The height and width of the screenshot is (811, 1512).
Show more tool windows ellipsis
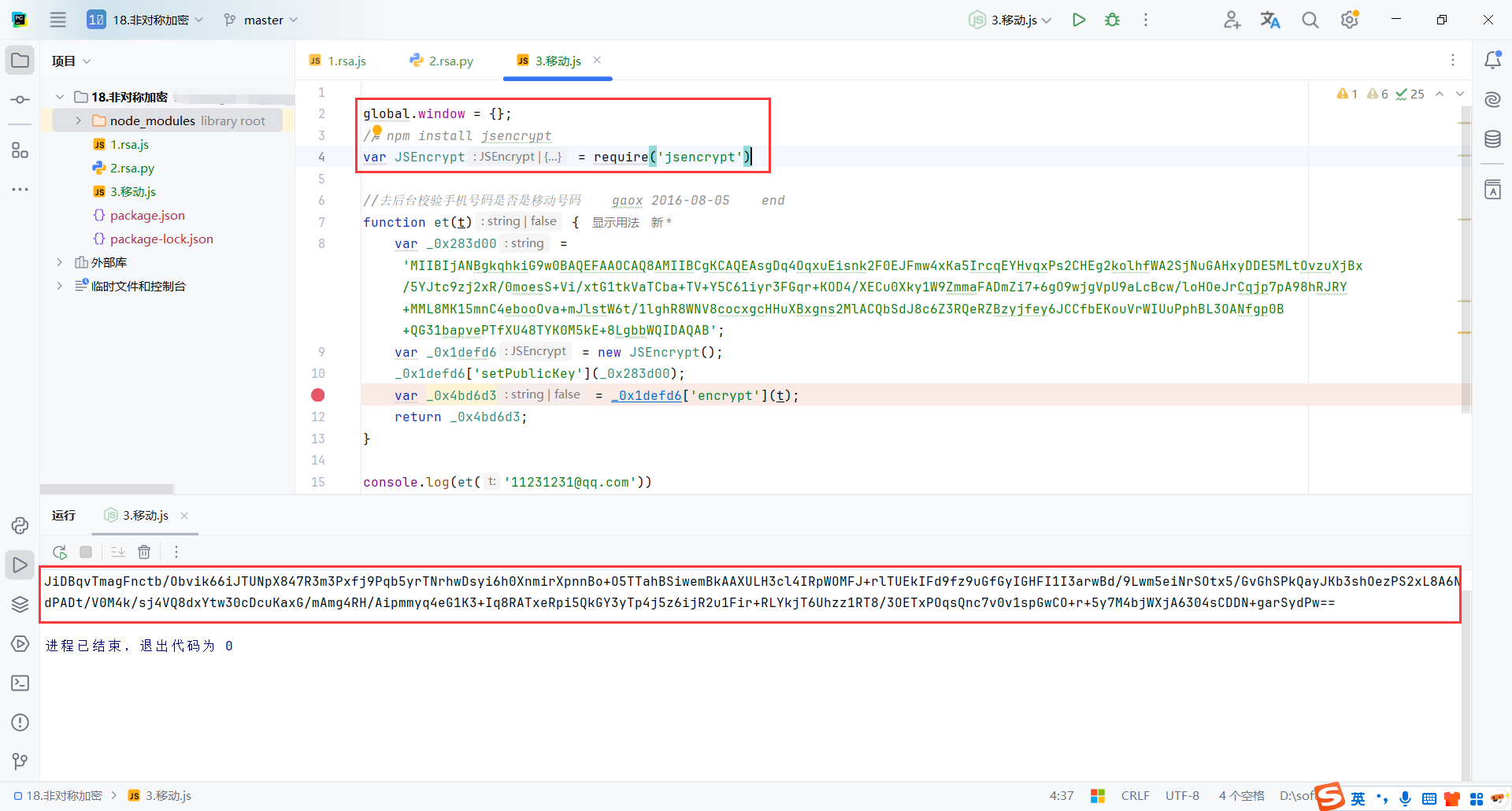point(20,190)
